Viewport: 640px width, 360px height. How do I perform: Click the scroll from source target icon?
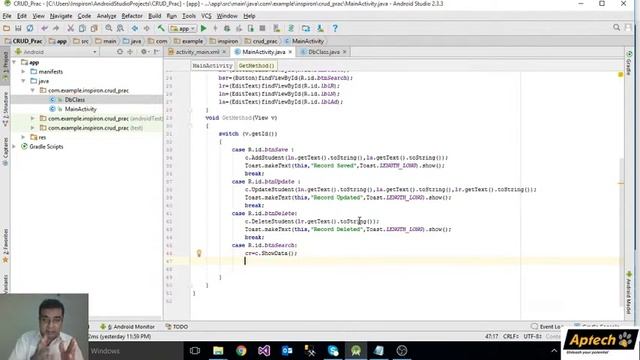pyautogui.click(x=120, y=52)
